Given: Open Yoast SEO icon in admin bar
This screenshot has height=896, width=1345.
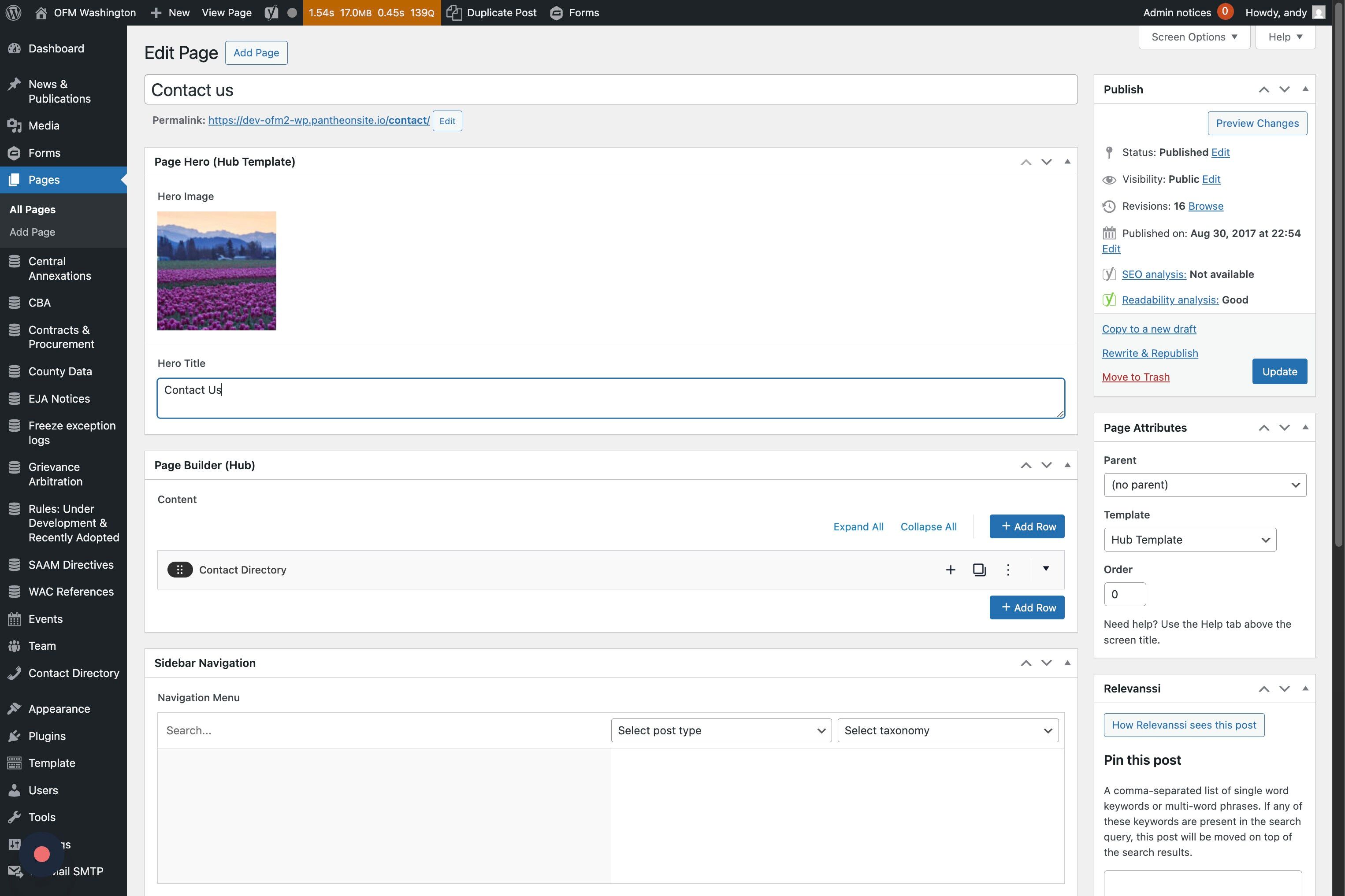Looking at the screenshot, I should [x=272, y=13].
